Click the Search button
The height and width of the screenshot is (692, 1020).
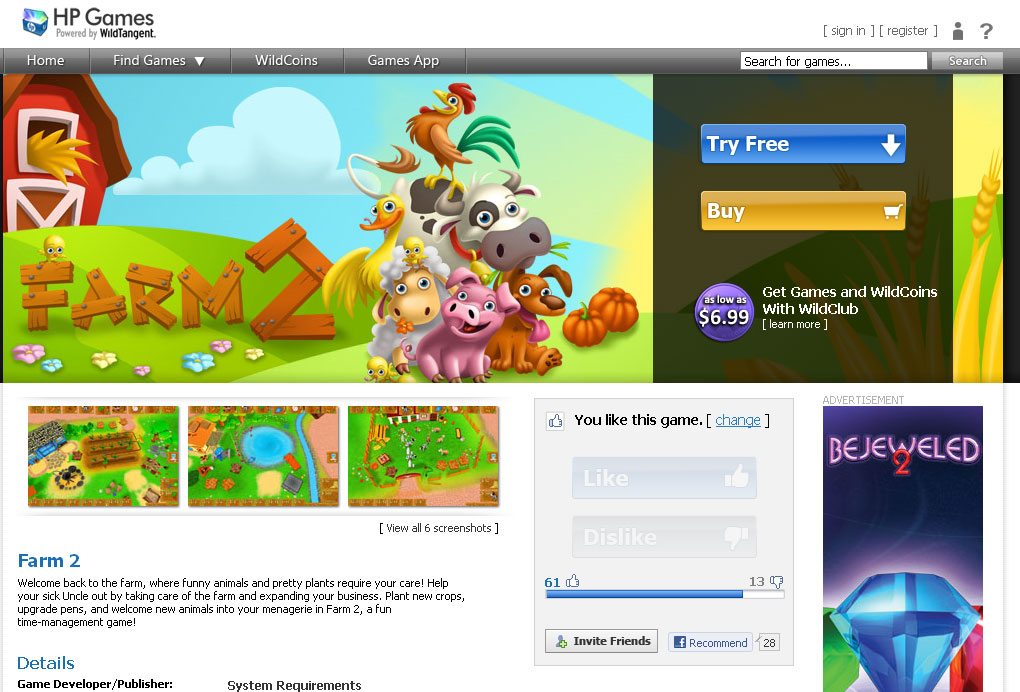point(967,60)
